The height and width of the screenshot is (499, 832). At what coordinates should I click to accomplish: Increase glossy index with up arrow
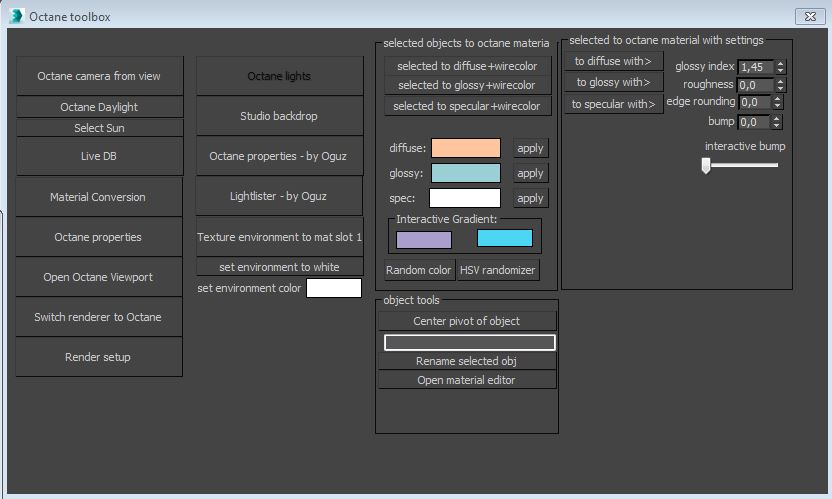tap(780, 64)
